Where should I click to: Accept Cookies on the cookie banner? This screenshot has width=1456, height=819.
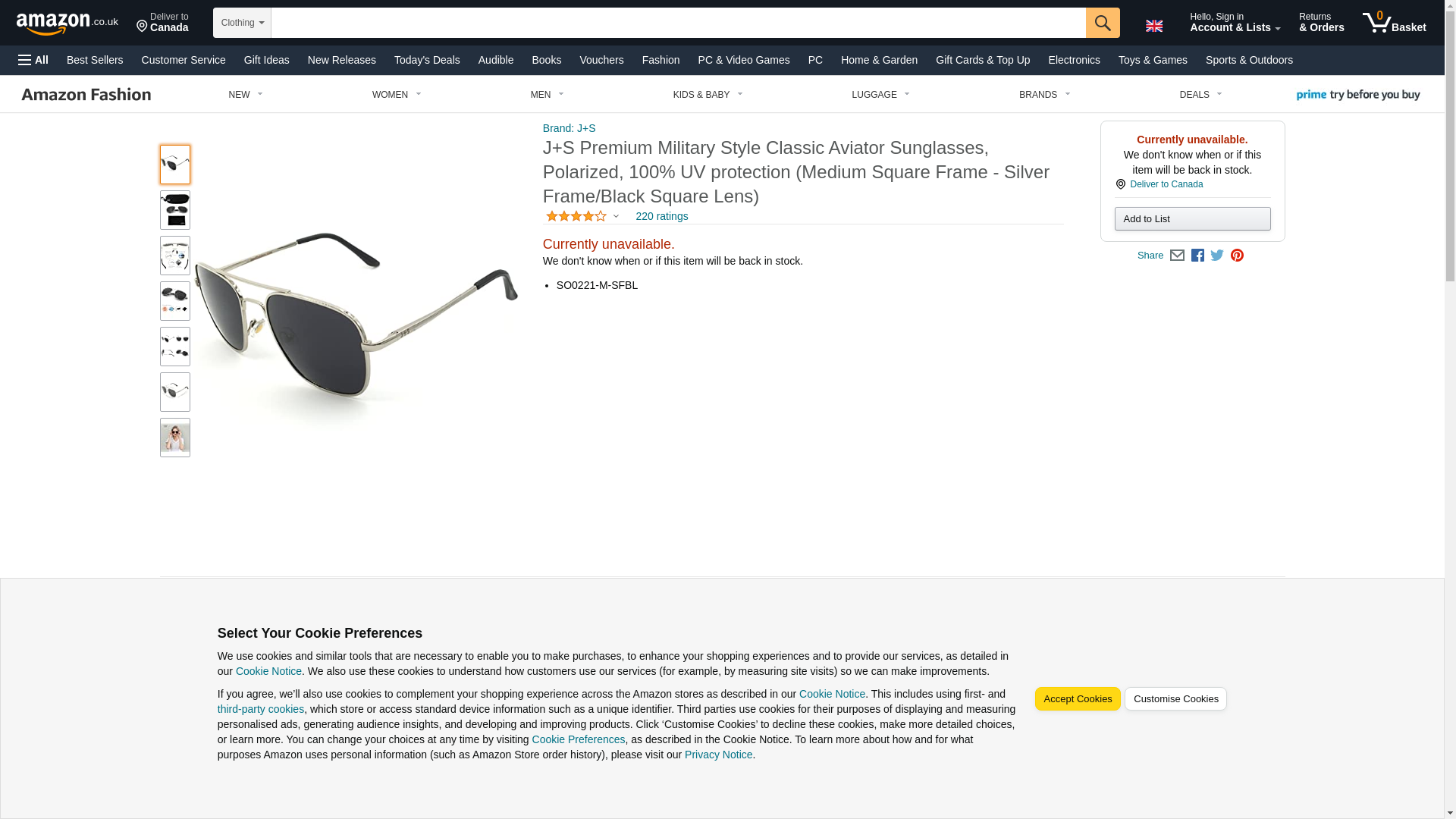1078,699
